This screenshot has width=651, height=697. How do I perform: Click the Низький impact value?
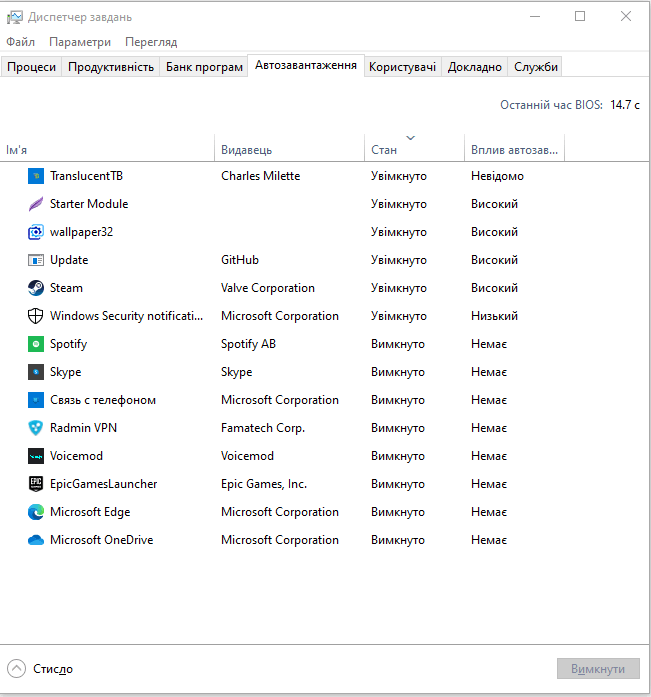click(x=494, y=316)
